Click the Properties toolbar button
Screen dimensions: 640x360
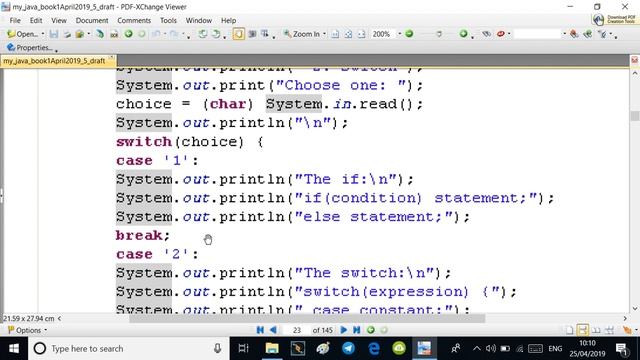29,48
